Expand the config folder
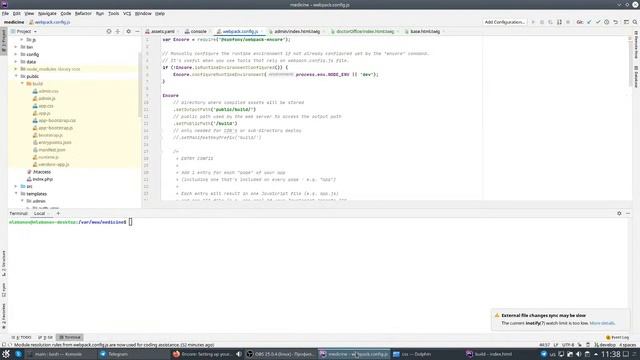 (16, 54)
